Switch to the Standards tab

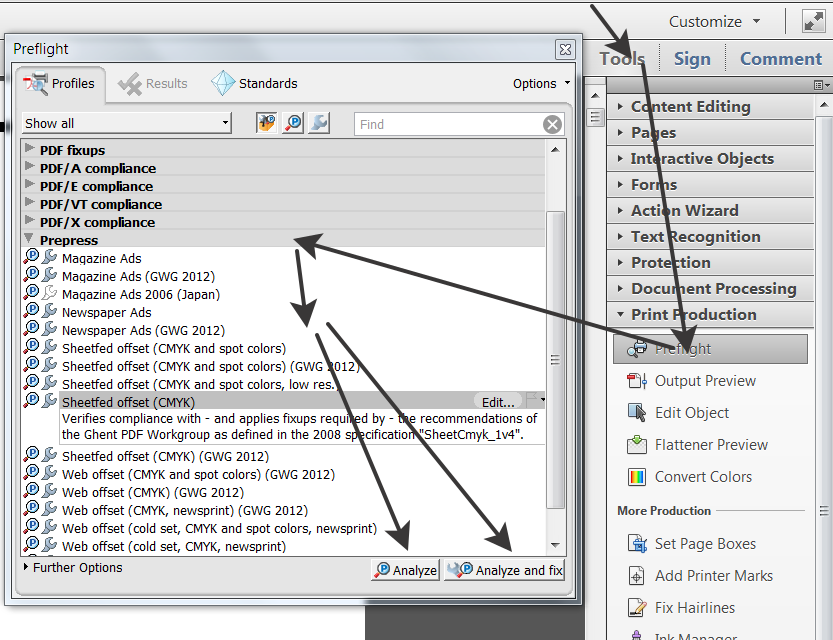tap(254, 84)
